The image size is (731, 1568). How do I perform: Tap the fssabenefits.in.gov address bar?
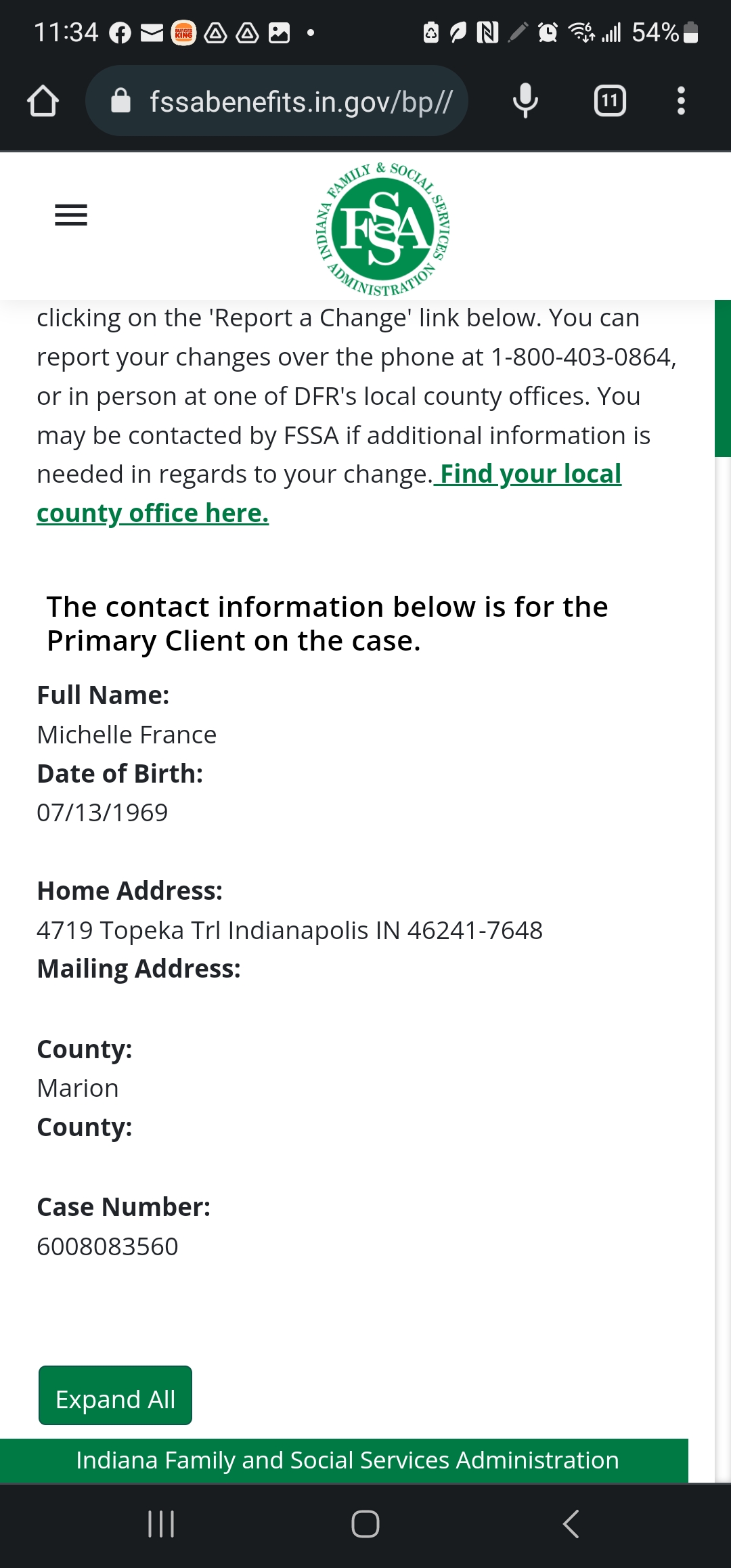tap(277, 101)
